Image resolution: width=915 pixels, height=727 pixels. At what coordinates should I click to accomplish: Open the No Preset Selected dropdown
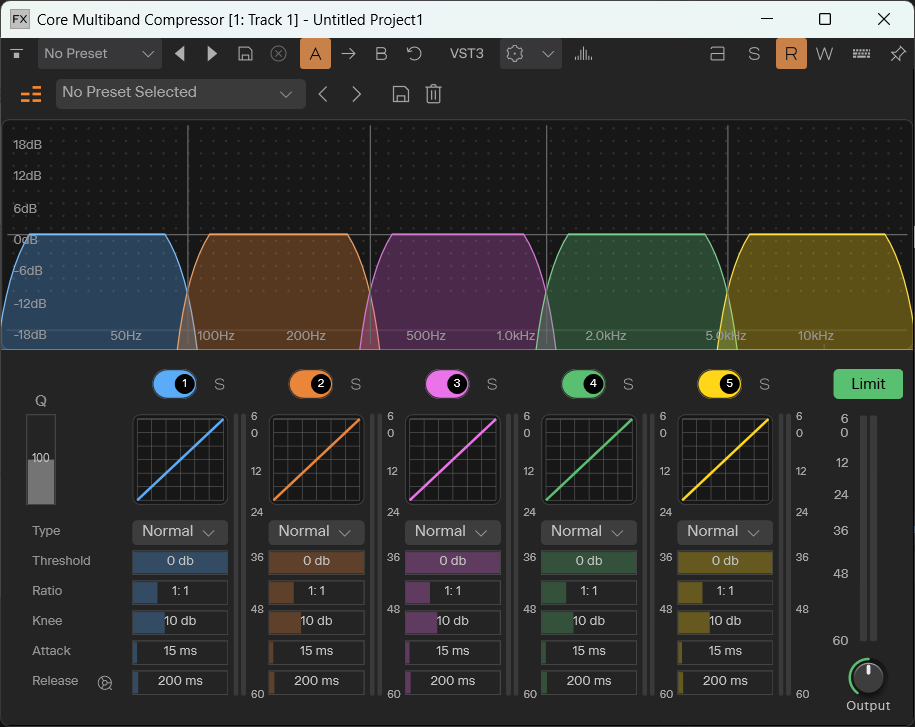click(x=180, y=93)
